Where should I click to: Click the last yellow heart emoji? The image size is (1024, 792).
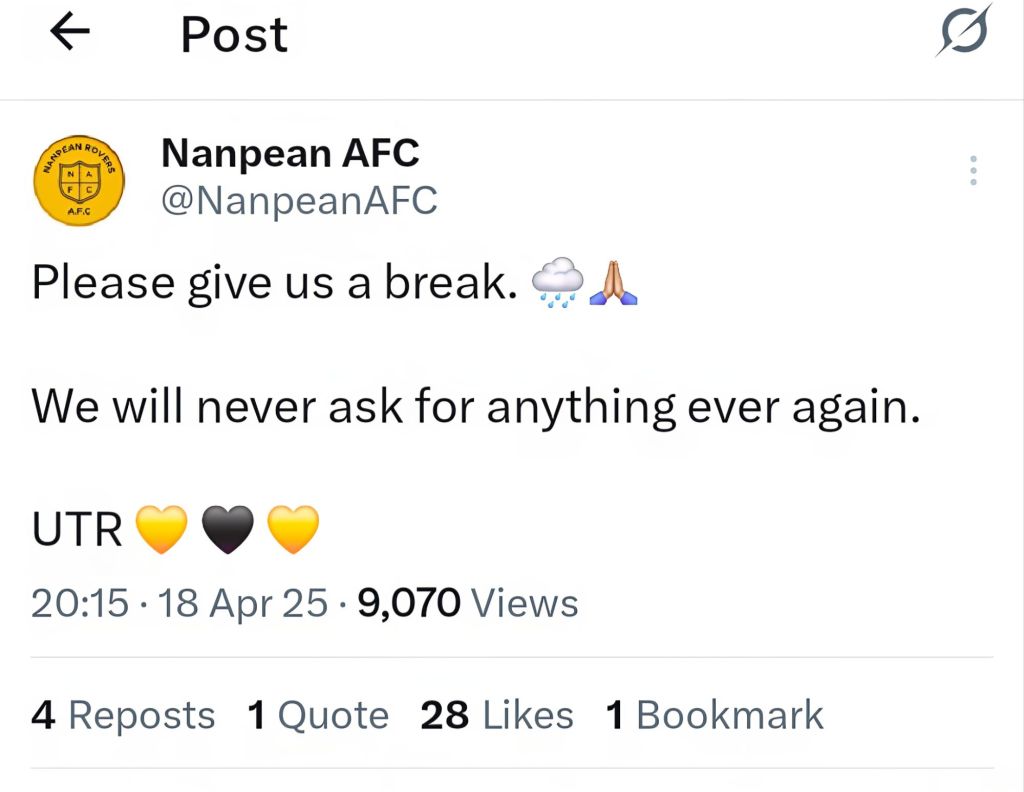[294, 529]
